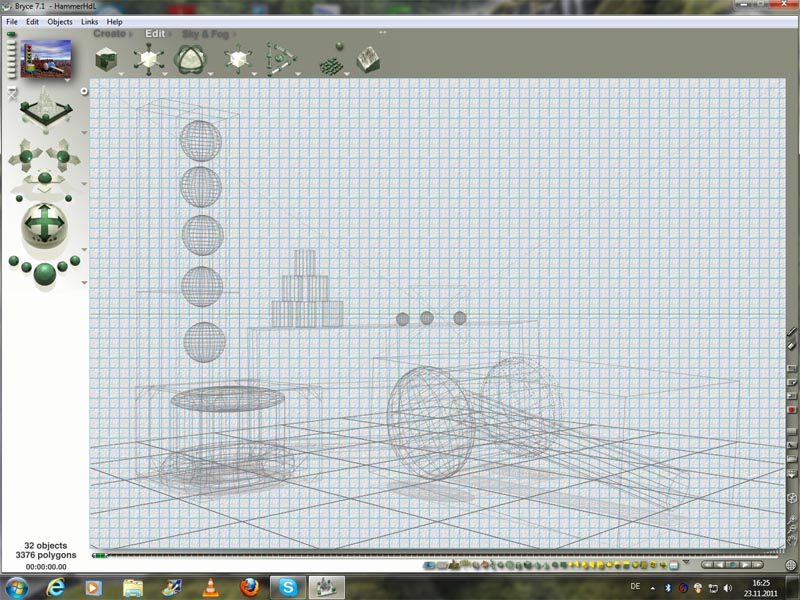Click the Edit palette label
800x600 pixels.
coord(155,34)
